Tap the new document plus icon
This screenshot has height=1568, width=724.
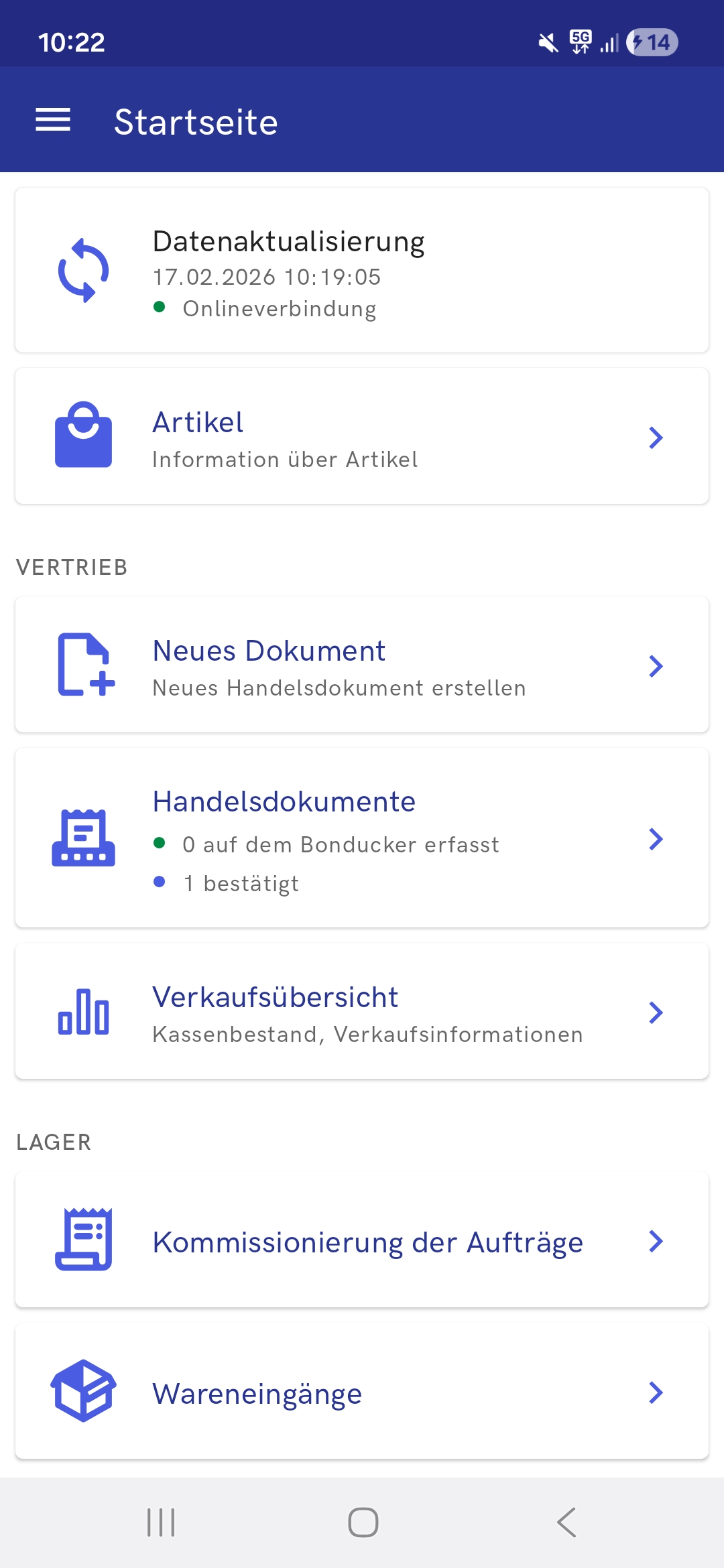[86, 664]
